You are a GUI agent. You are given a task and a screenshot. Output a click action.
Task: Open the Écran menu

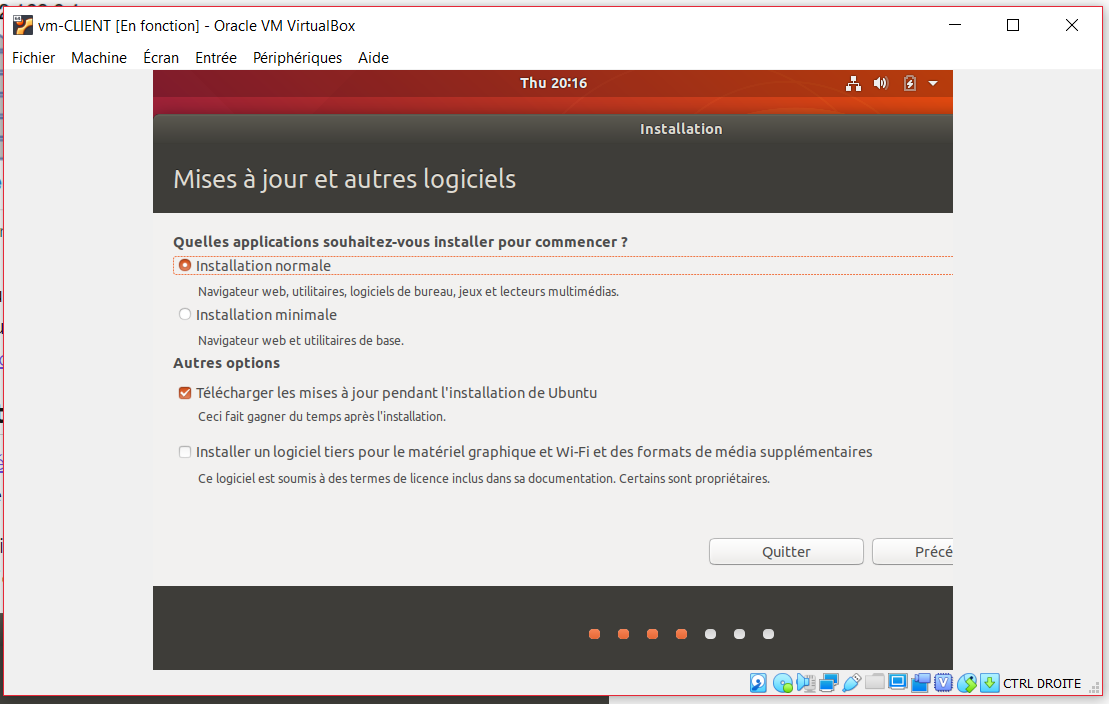161,58
